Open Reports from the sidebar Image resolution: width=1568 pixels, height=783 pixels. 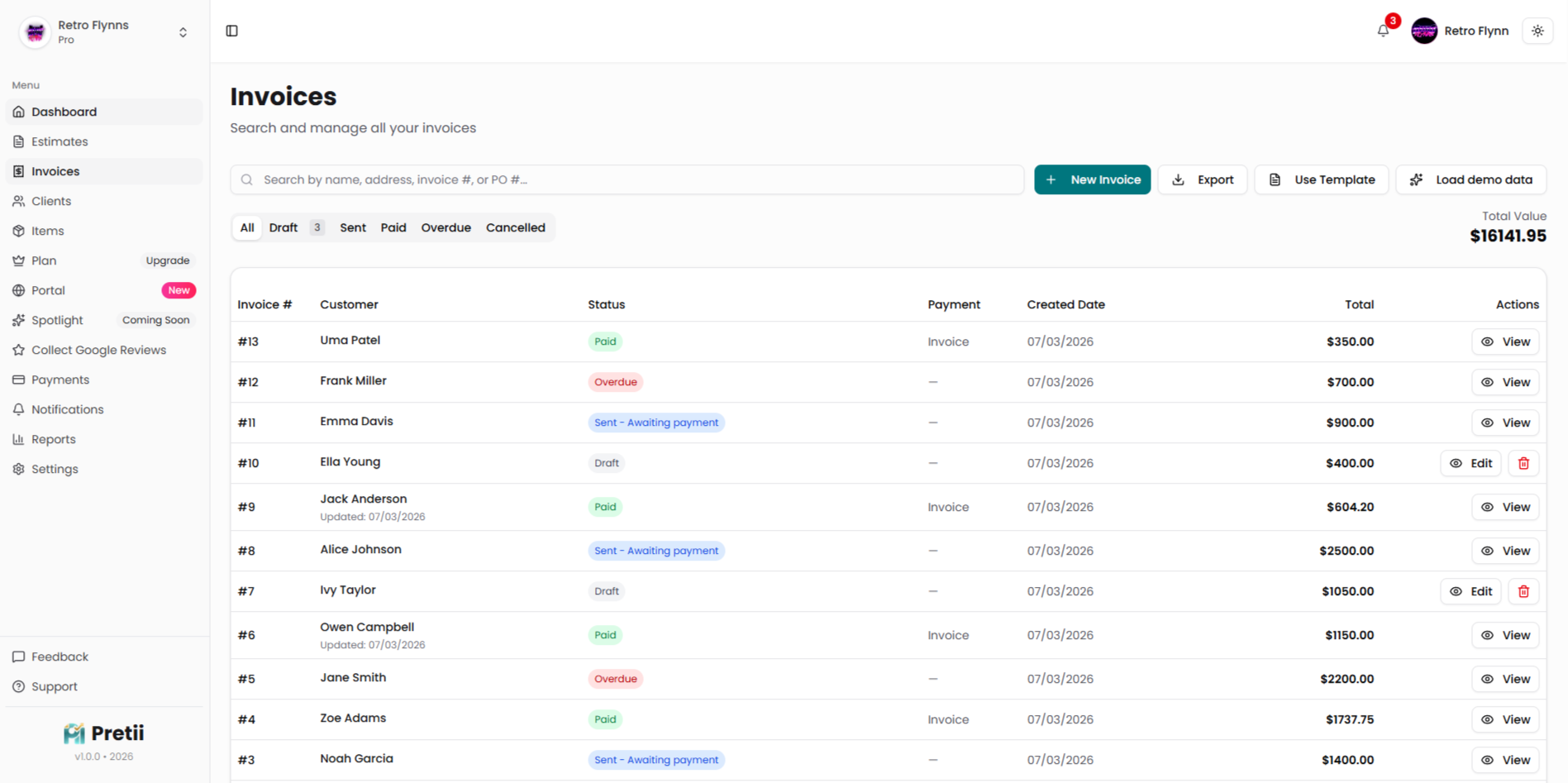[x=53, y=439]
